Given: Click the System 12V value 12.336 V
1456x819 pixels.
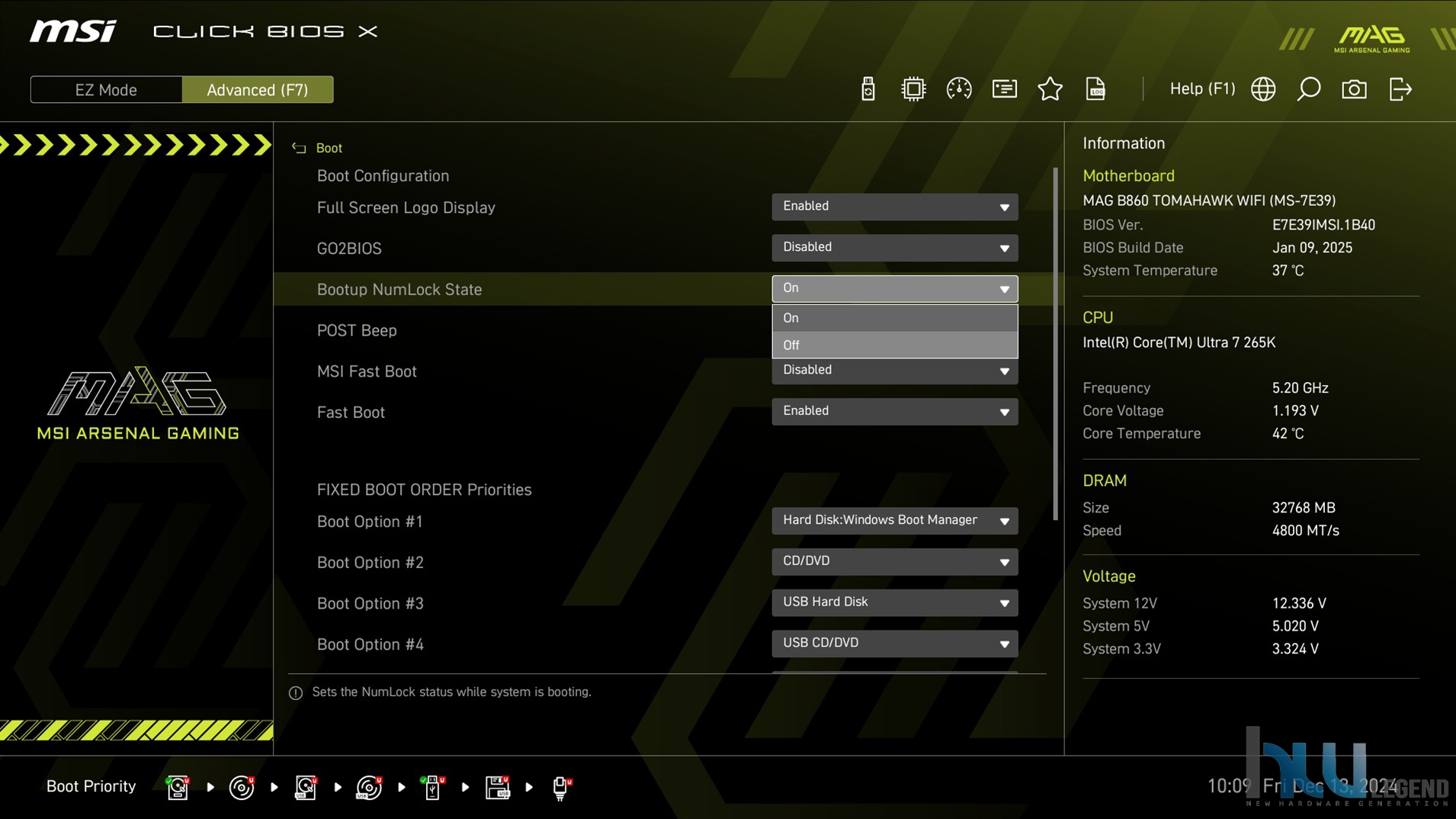Looking at the screenshot, I should (1299, 603).
